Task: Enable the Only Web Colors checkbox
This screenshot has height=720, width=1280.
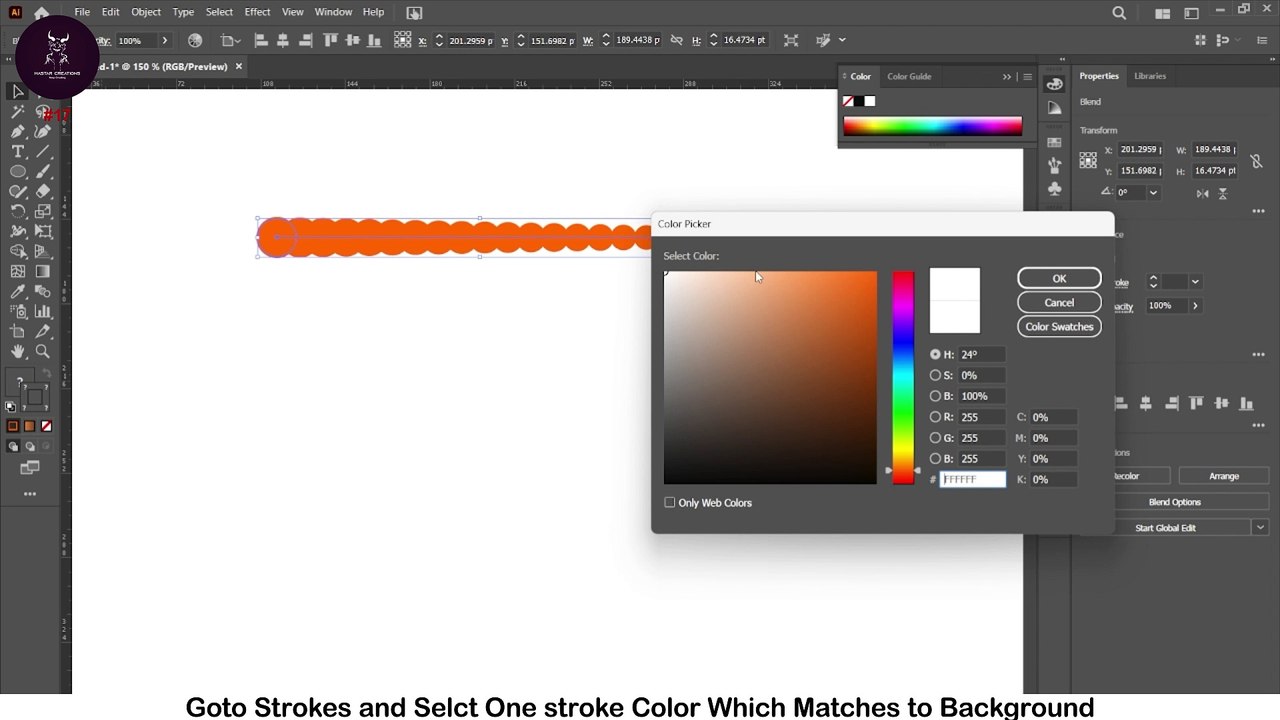Action: [670, 503]
